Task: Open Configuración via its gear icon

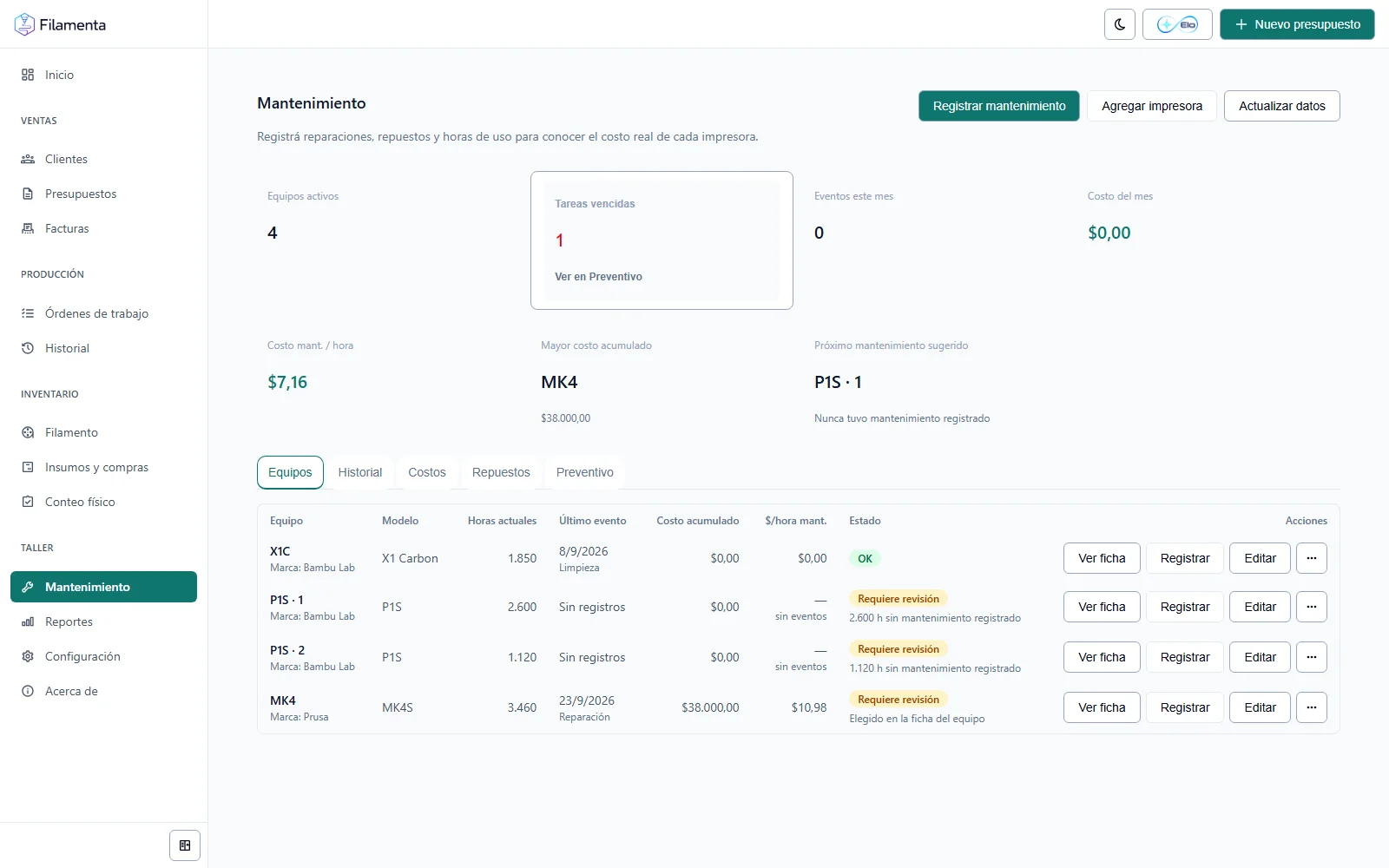Action: click(x=28, y=656)
